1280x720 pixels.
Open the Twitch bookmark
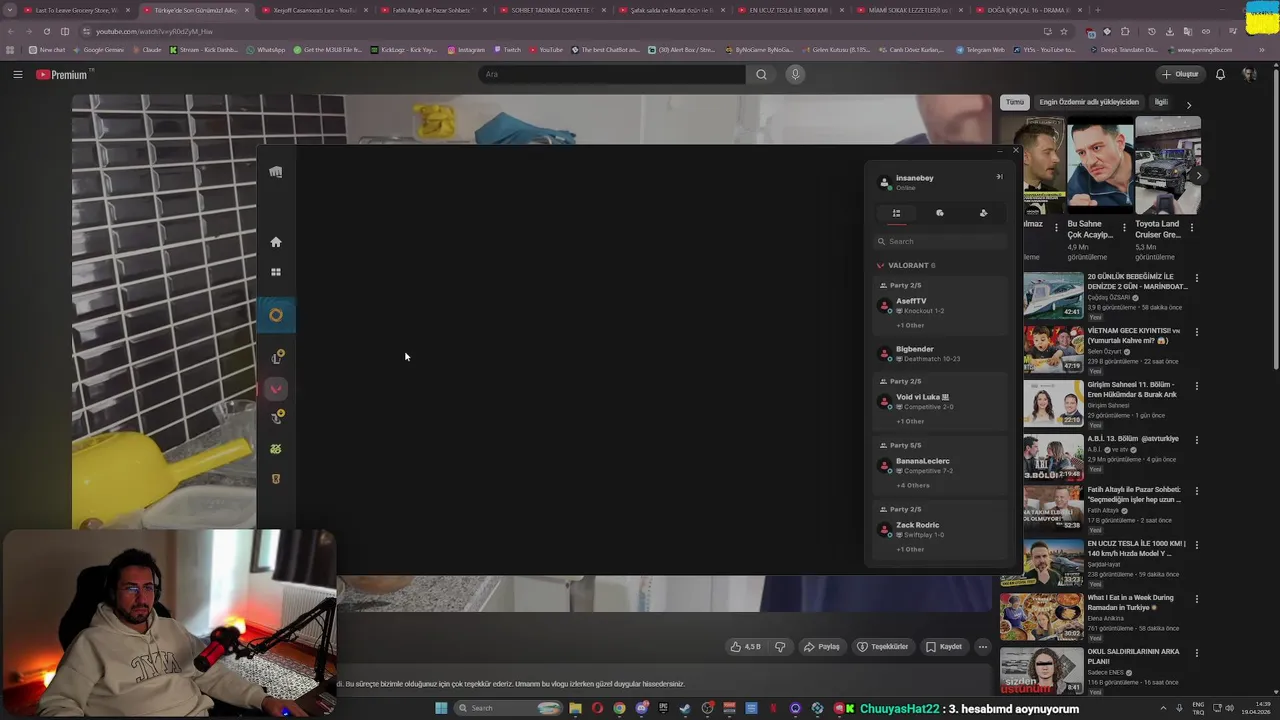point(507,49)
